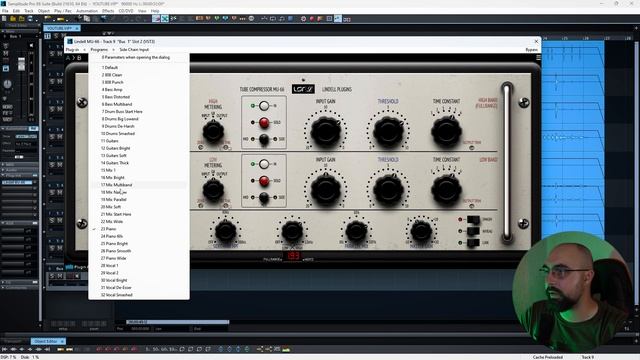Click the skip to start transport button
640x360 pixels.
[4, 349]
